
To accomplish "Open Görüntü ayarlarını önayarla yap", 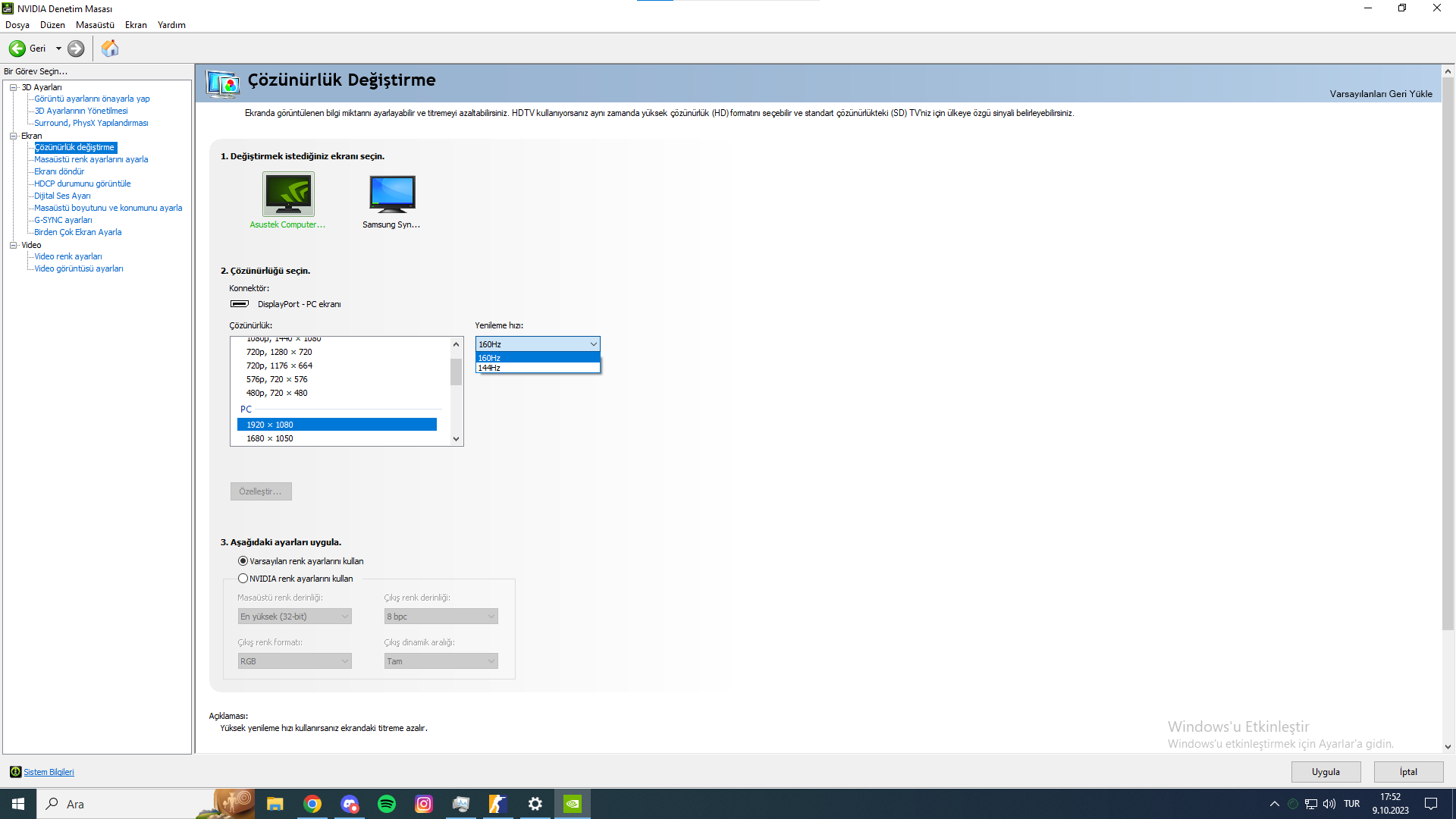I will point(92,99).
